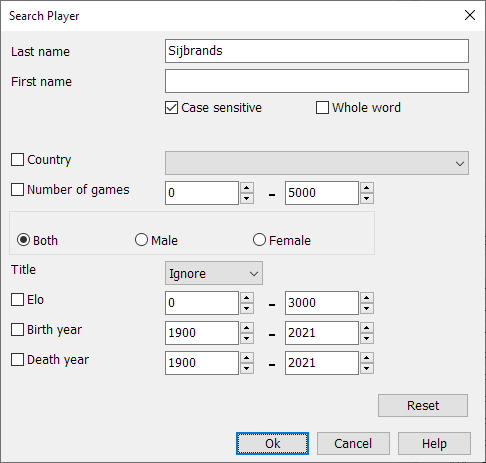Image resolution: width=486 pixels, height=463 pixels.
Task: Enable the Elo checkbox
Action: (x=17, y=300)
